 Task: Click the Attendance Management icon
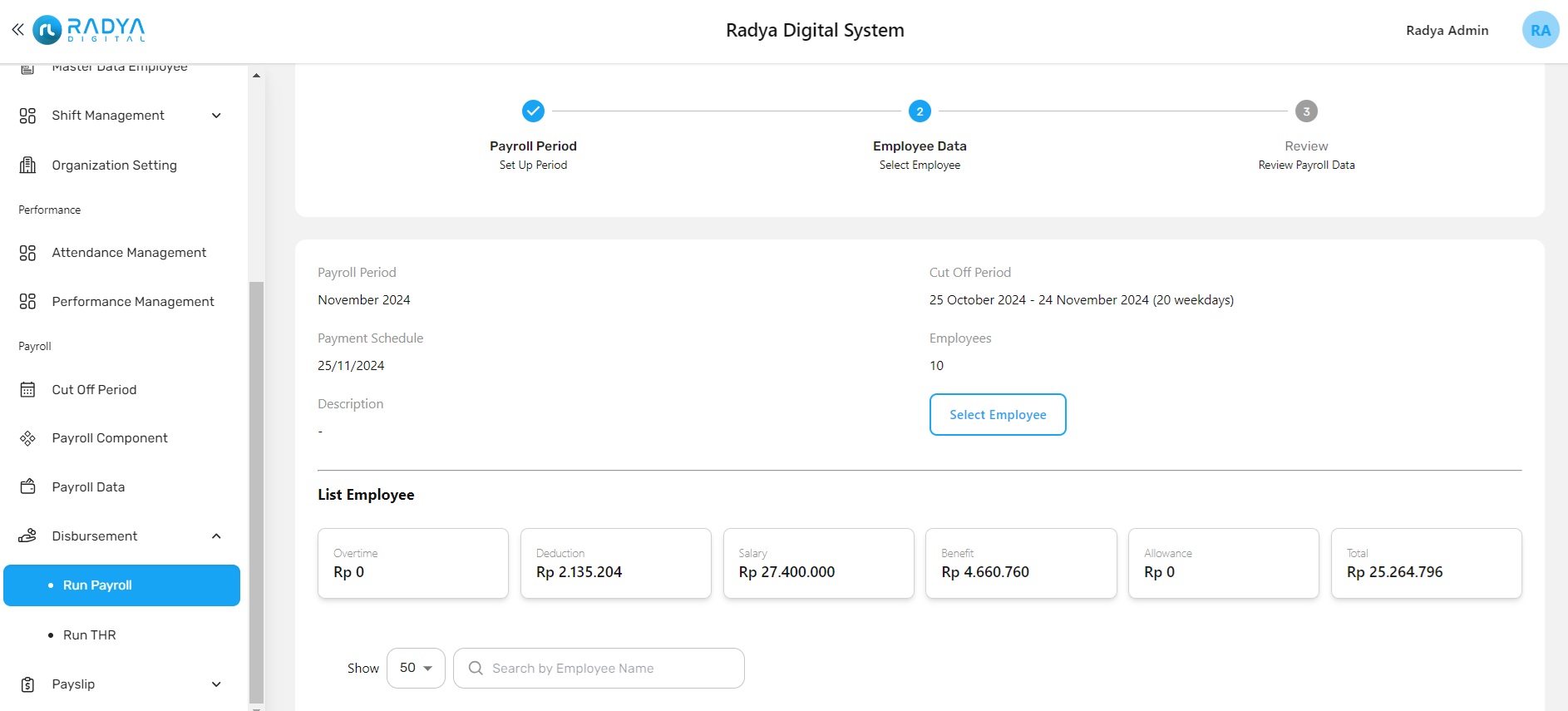(x=27, y=253)
